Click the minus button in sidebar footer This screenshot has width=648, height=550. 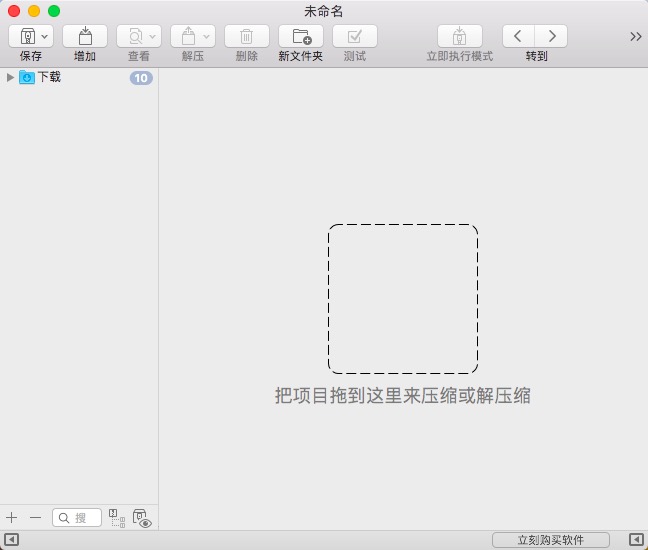[x=35, y=517]
